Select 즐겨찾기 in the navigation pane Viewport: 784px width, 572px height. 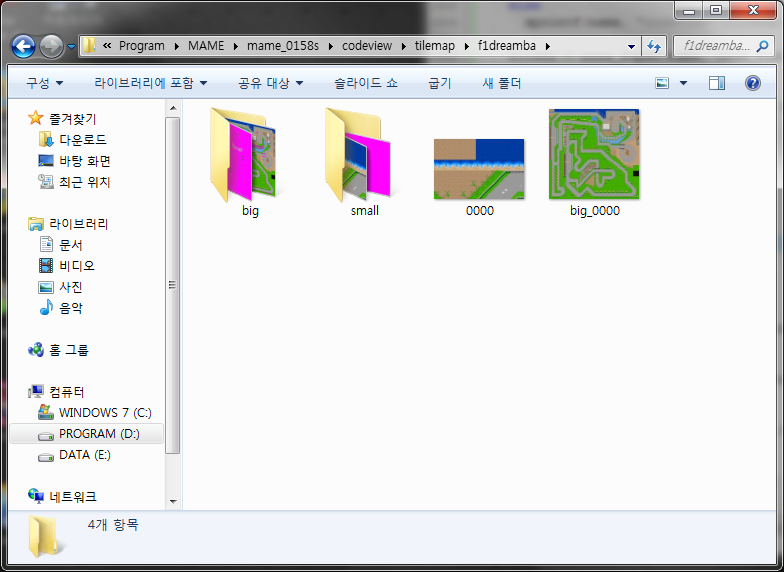click(x=72, y=119)
